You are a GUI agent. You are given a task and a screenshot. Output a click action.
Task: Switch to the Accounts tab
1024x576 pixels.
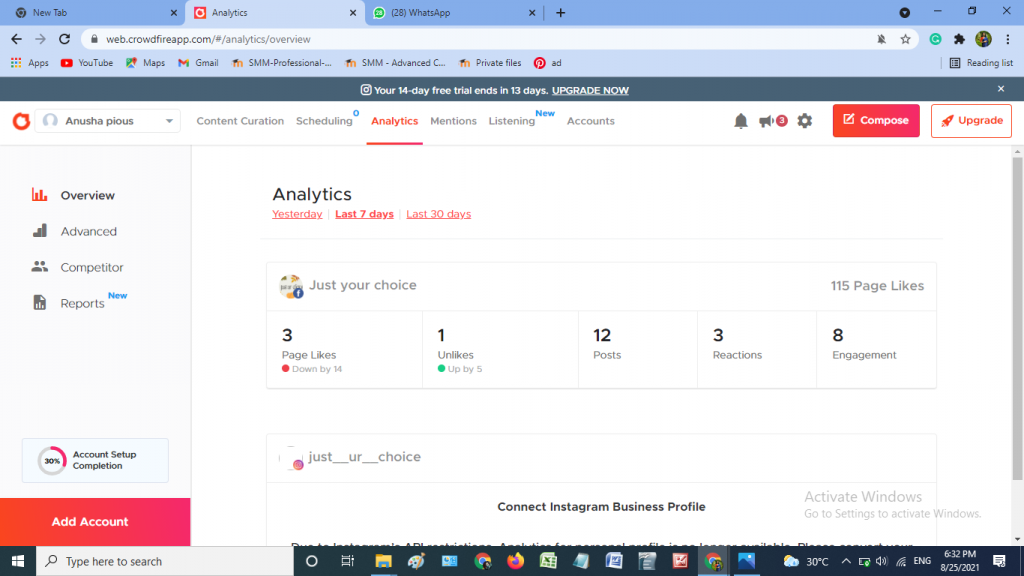[x=590, y=121]
